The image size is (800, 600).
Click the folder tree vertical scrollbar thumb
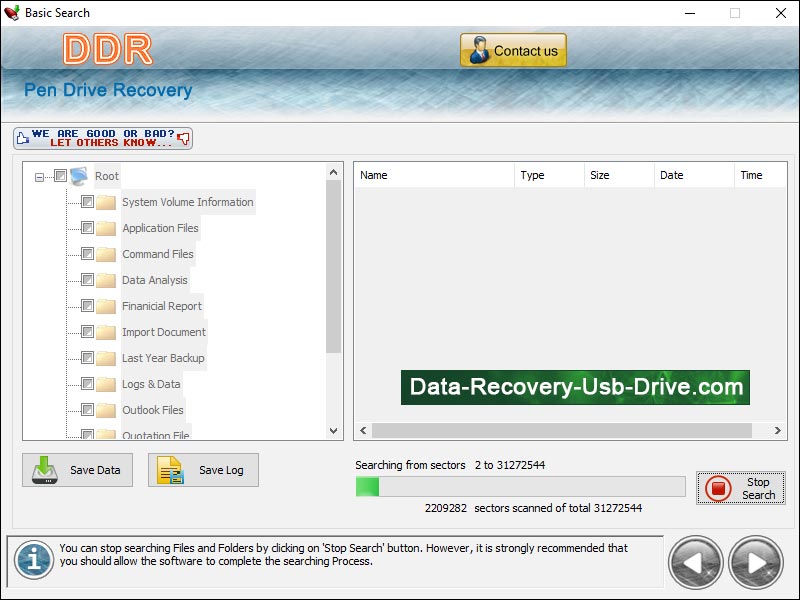(334, 266)
